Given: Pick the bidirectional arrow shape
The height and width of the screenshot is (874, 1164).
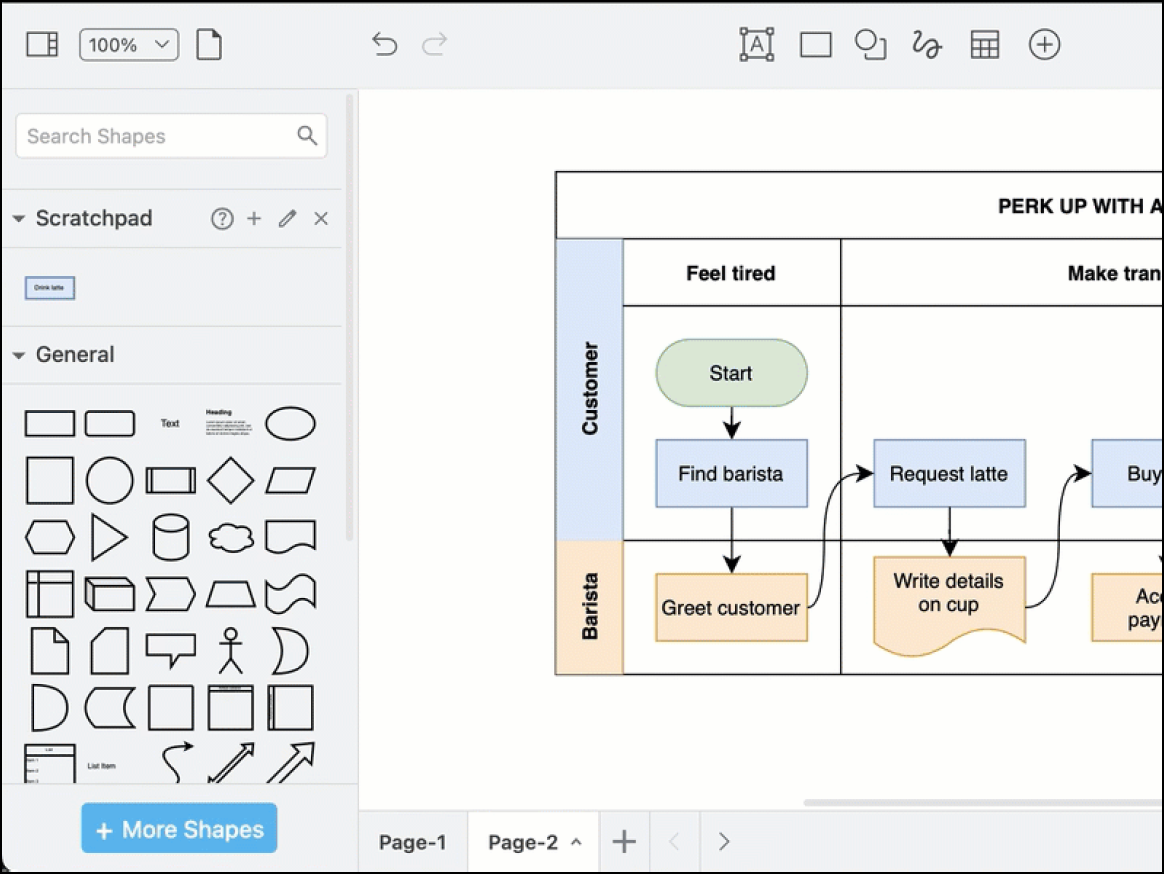Looking at the screenshot, I should [x=230, y=763].
